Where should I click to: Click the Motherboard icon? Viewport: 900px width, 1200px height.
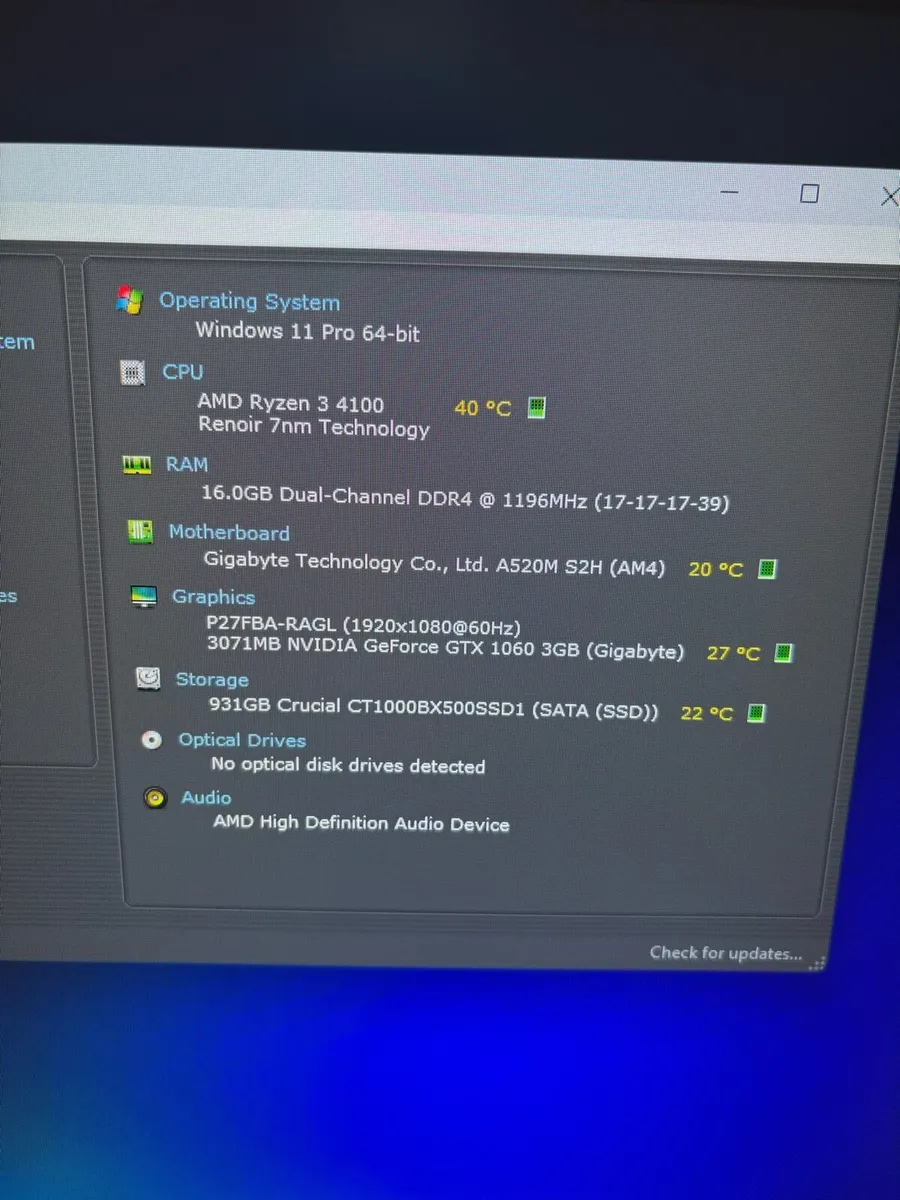[x=139, y=532]
